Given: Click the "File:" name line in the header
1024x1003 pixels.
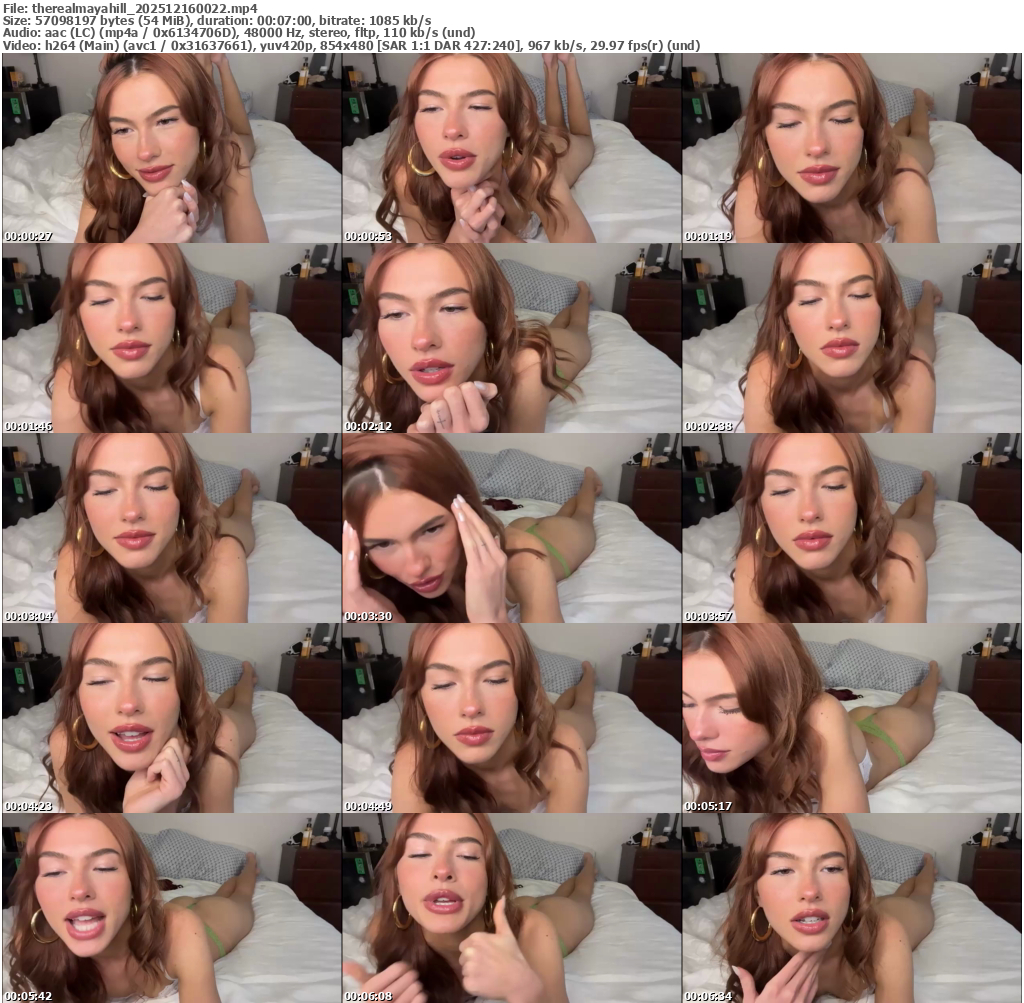Looking at the screenshot, I should coord(130,8).
